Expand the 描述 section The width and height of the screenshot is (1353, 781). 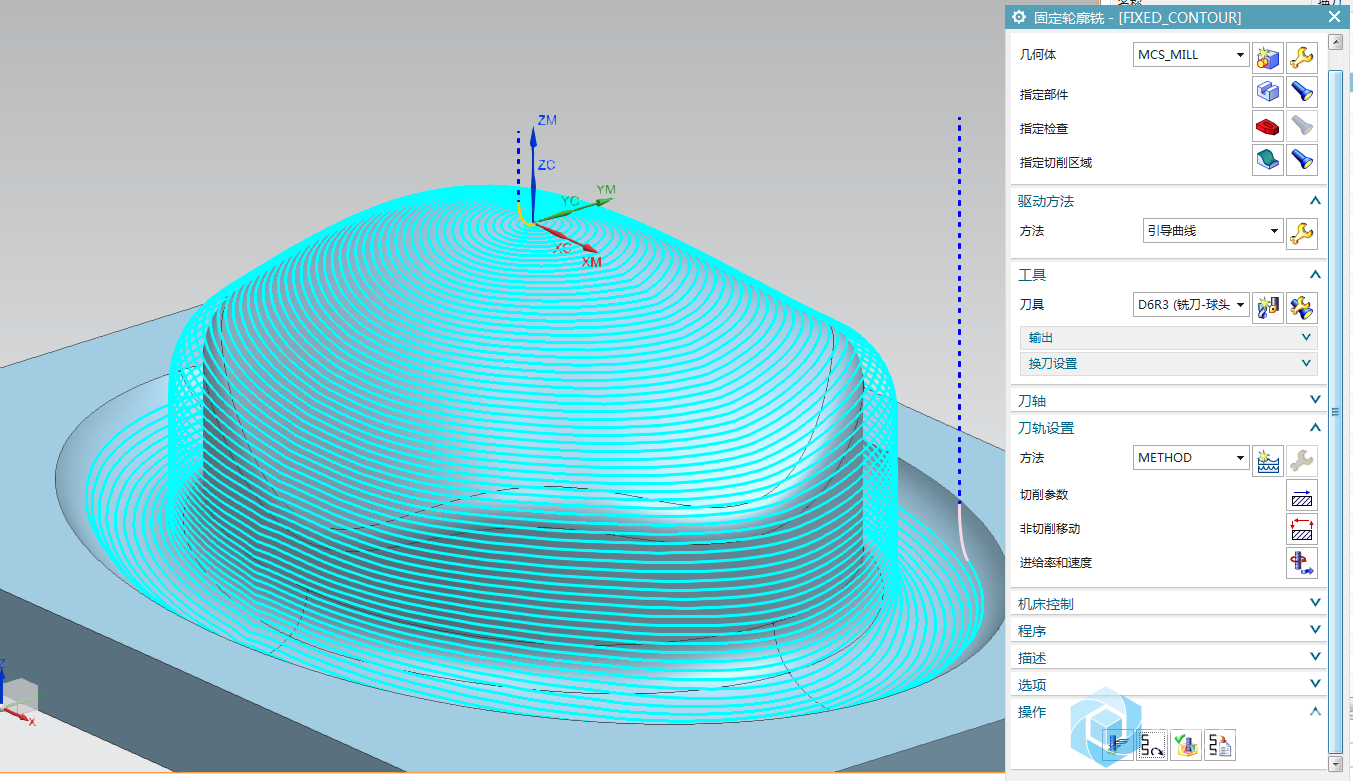1315,657
